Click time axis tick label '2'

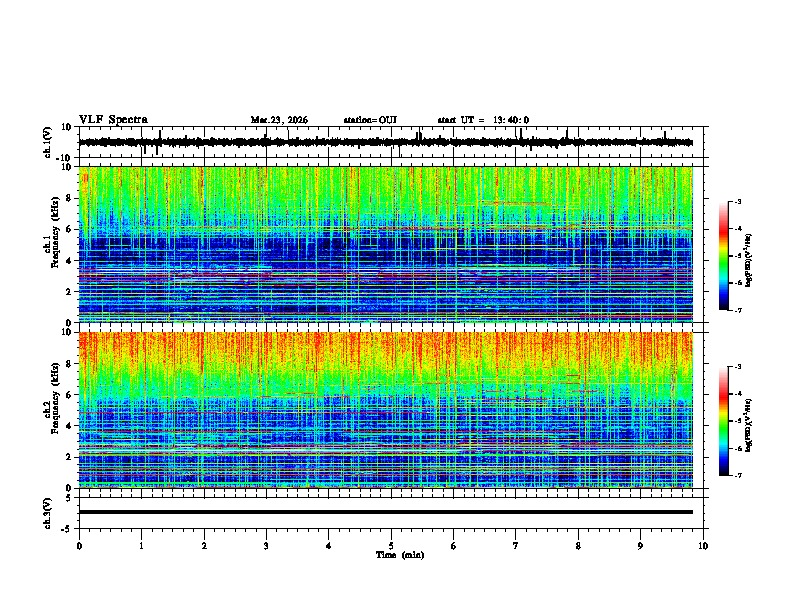[204, 546]
